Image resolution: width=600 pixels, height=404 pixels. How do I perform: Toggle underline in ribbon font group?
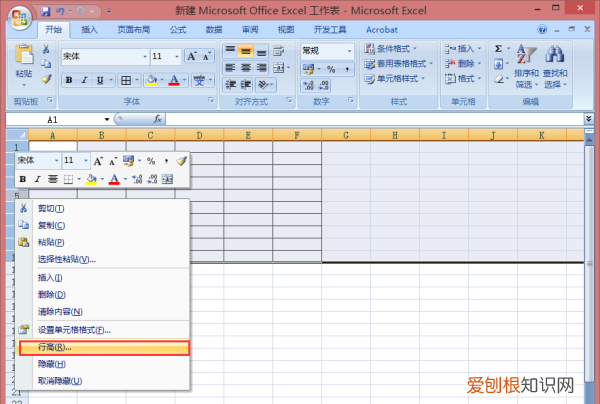tap(100, 80)
